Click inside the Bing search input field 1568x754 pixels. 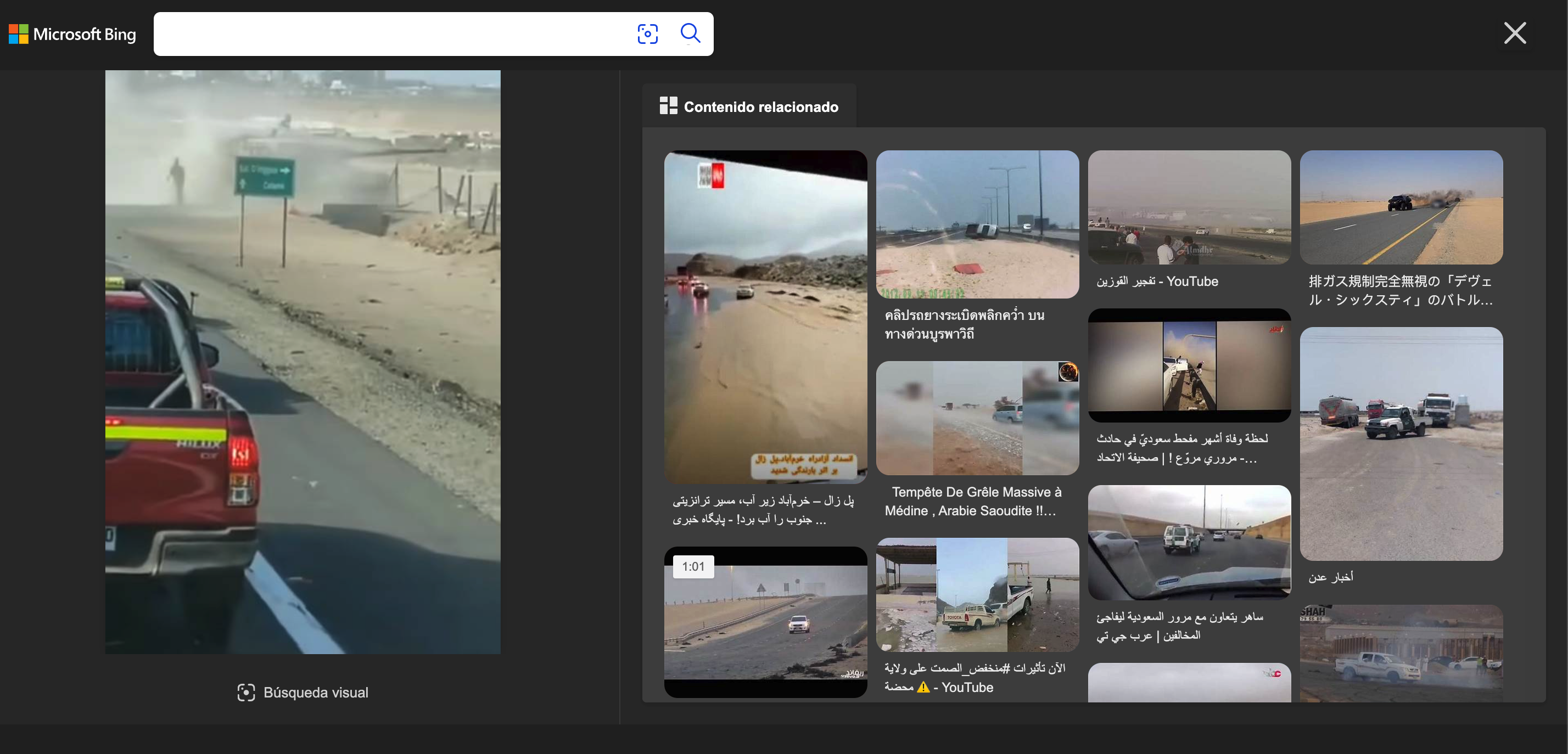point(390,34)
